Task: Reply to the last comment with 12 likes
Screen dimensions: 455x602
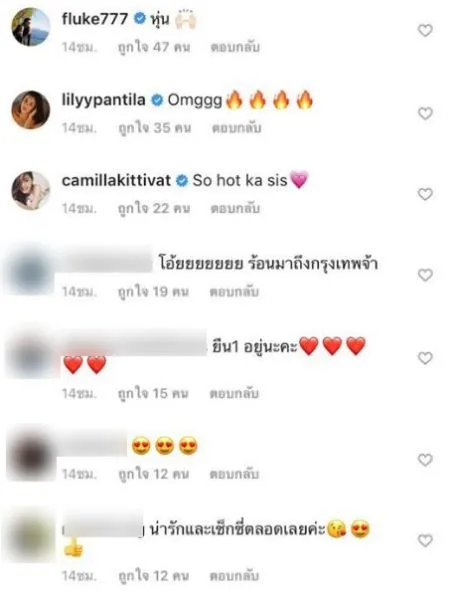Action: 234,576
